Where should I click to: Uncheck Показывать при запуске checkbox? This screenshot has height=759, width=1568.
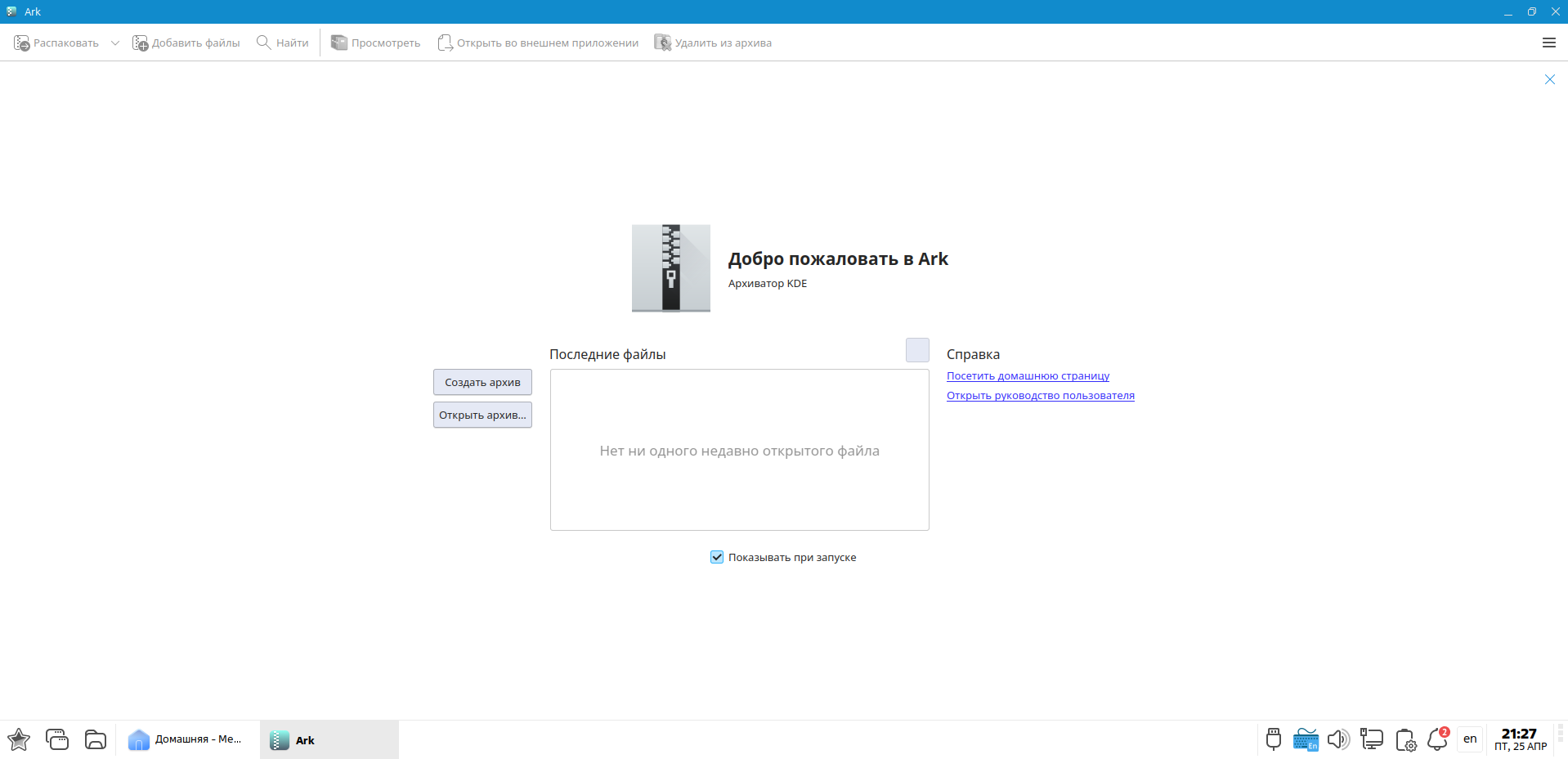tap(717, 557)
